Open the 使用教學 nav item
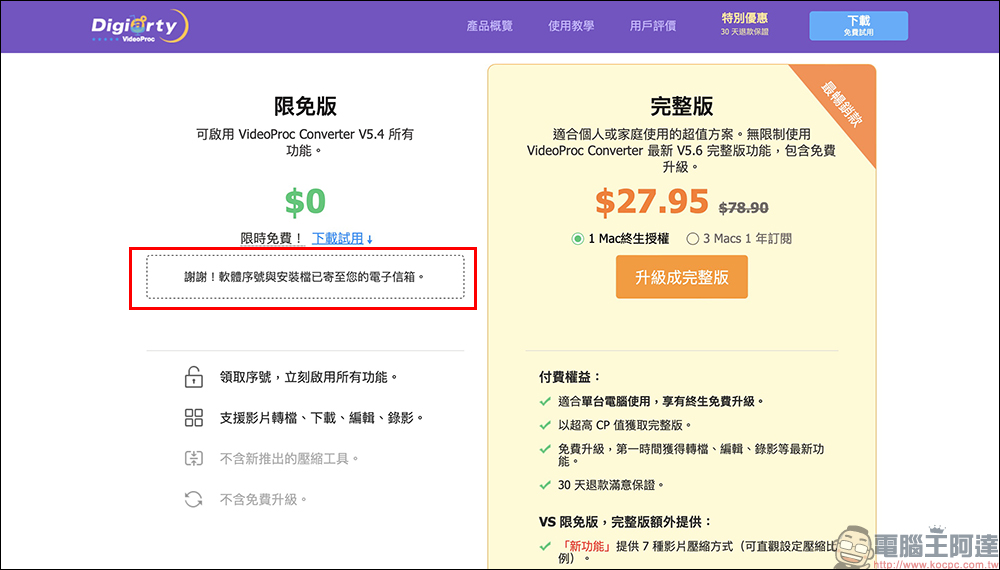 [571, 26]
